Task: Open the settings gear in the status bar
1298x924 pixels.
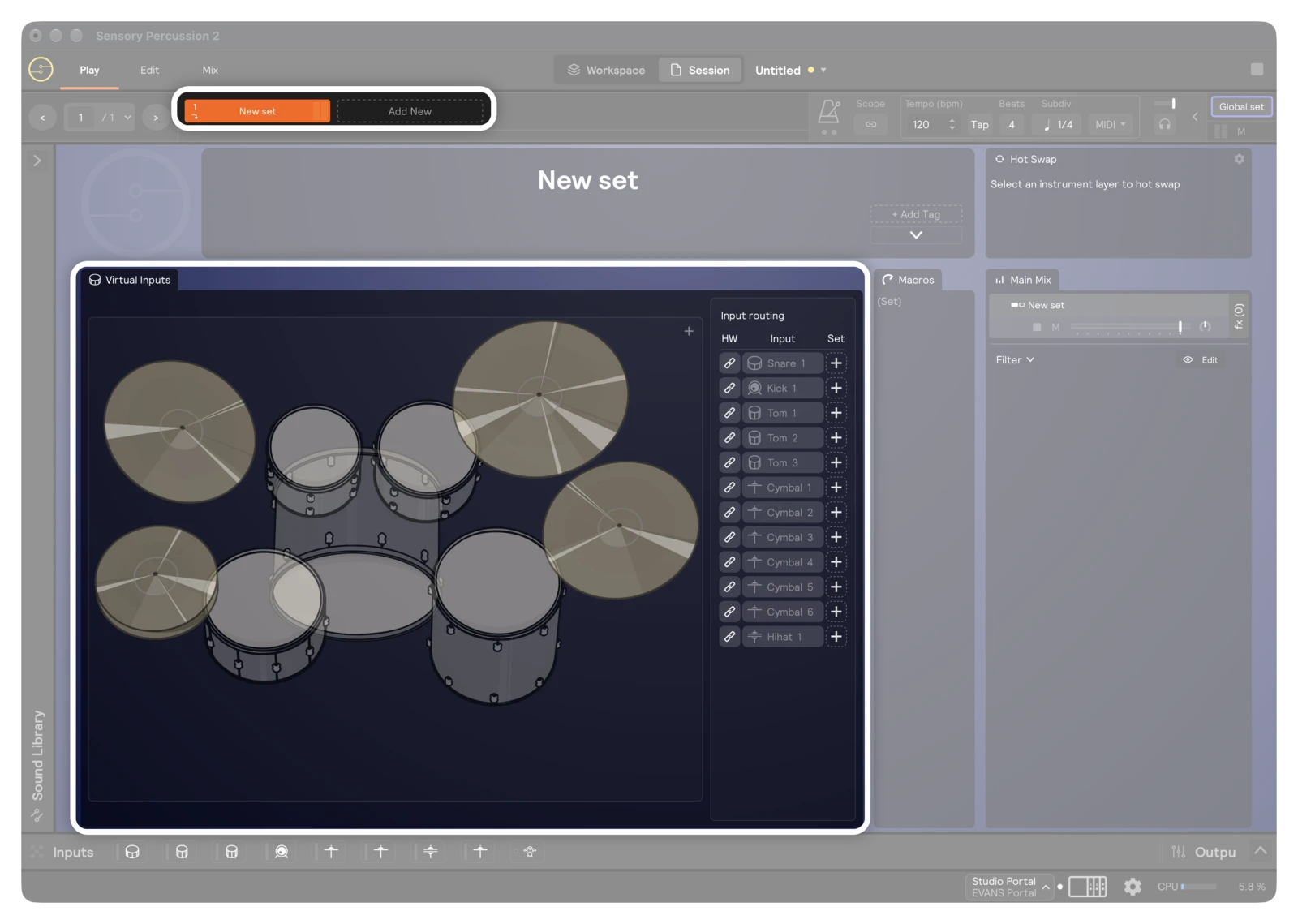Action: [1133, 887]
